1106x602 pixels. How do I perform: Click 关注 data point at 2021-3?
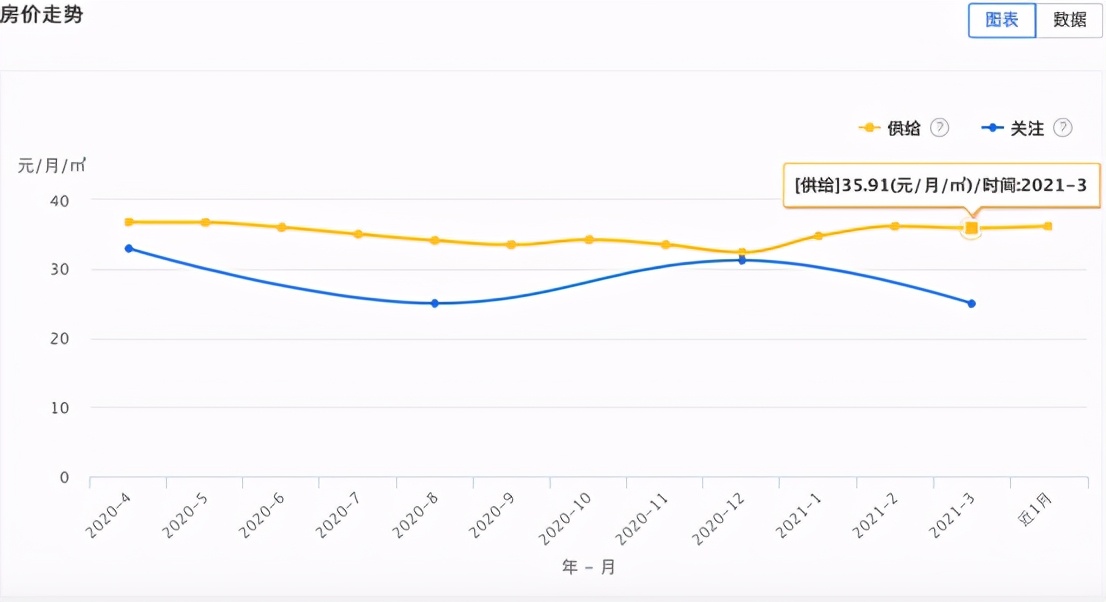[971, 303]
